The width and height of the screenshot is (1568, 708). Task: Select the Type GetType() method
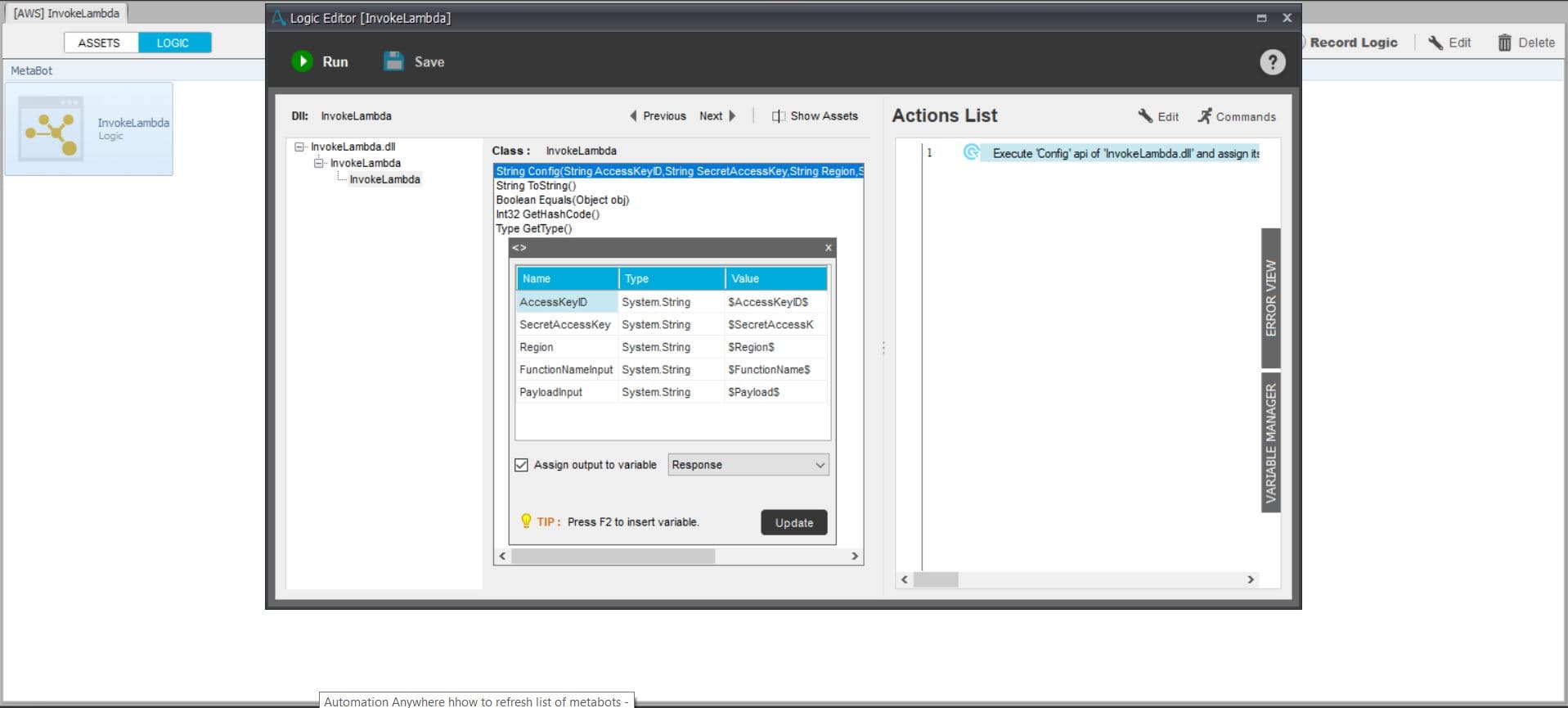(533, 228)
